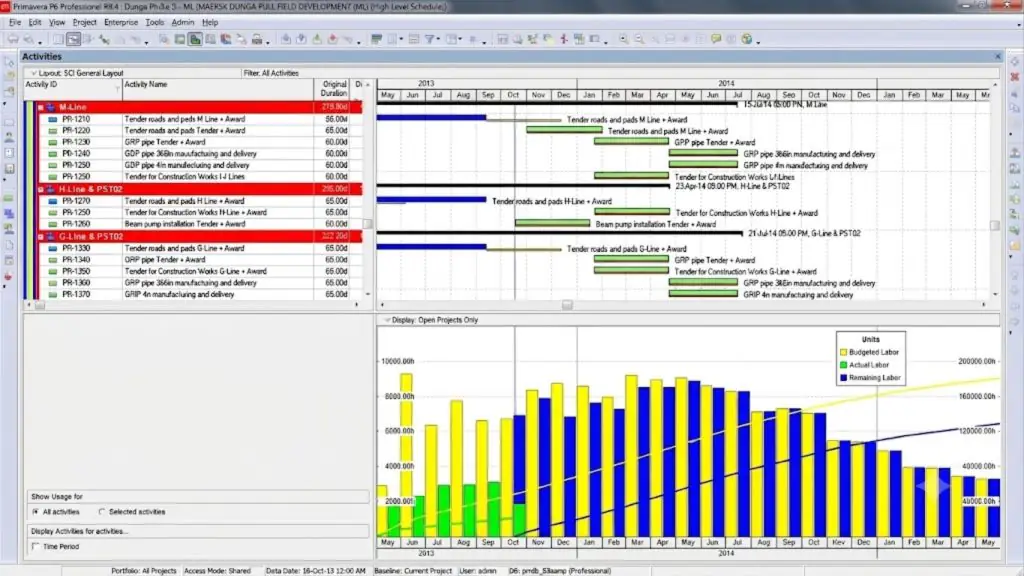Viewport: 1024px width, 576px height.
Task: Open the dropdown arrow beside Filter icon
Action: (x=438, y=40)
